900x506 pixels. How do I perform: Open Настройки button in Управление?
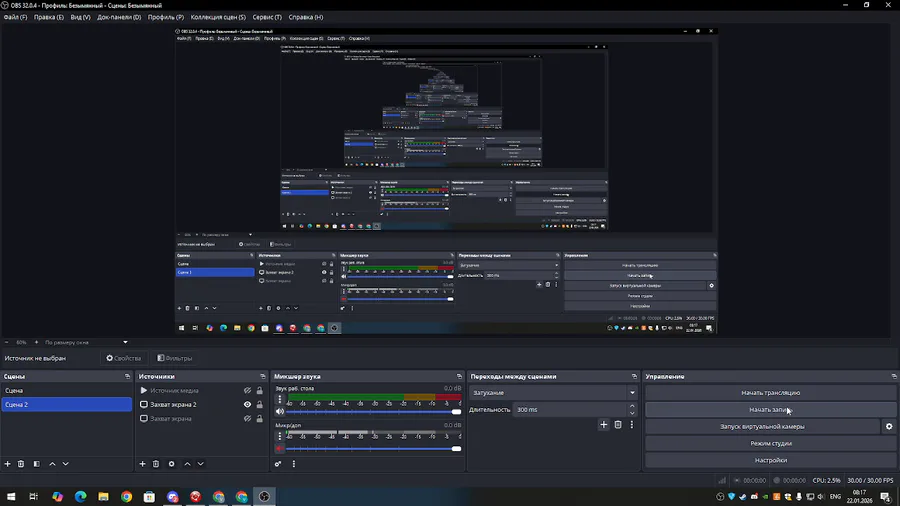pyautogui.click(x=770, y=460)
